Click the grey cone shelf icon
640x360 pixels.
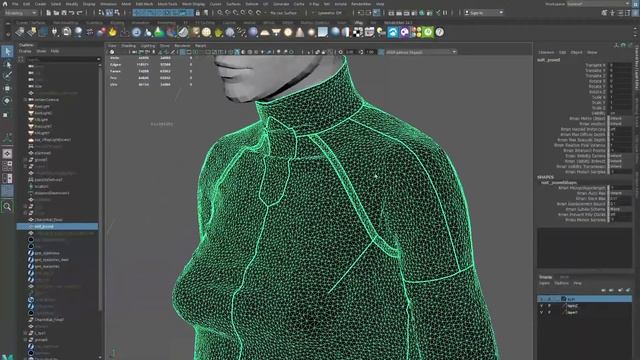[x=300, y=32]
